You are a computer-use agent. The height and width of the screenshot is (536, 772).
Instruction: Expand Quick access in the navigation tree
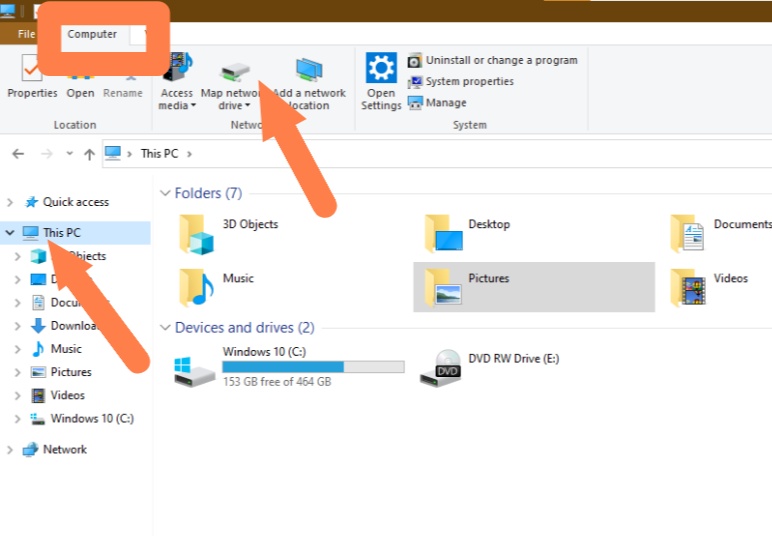(x=9, y=202)
